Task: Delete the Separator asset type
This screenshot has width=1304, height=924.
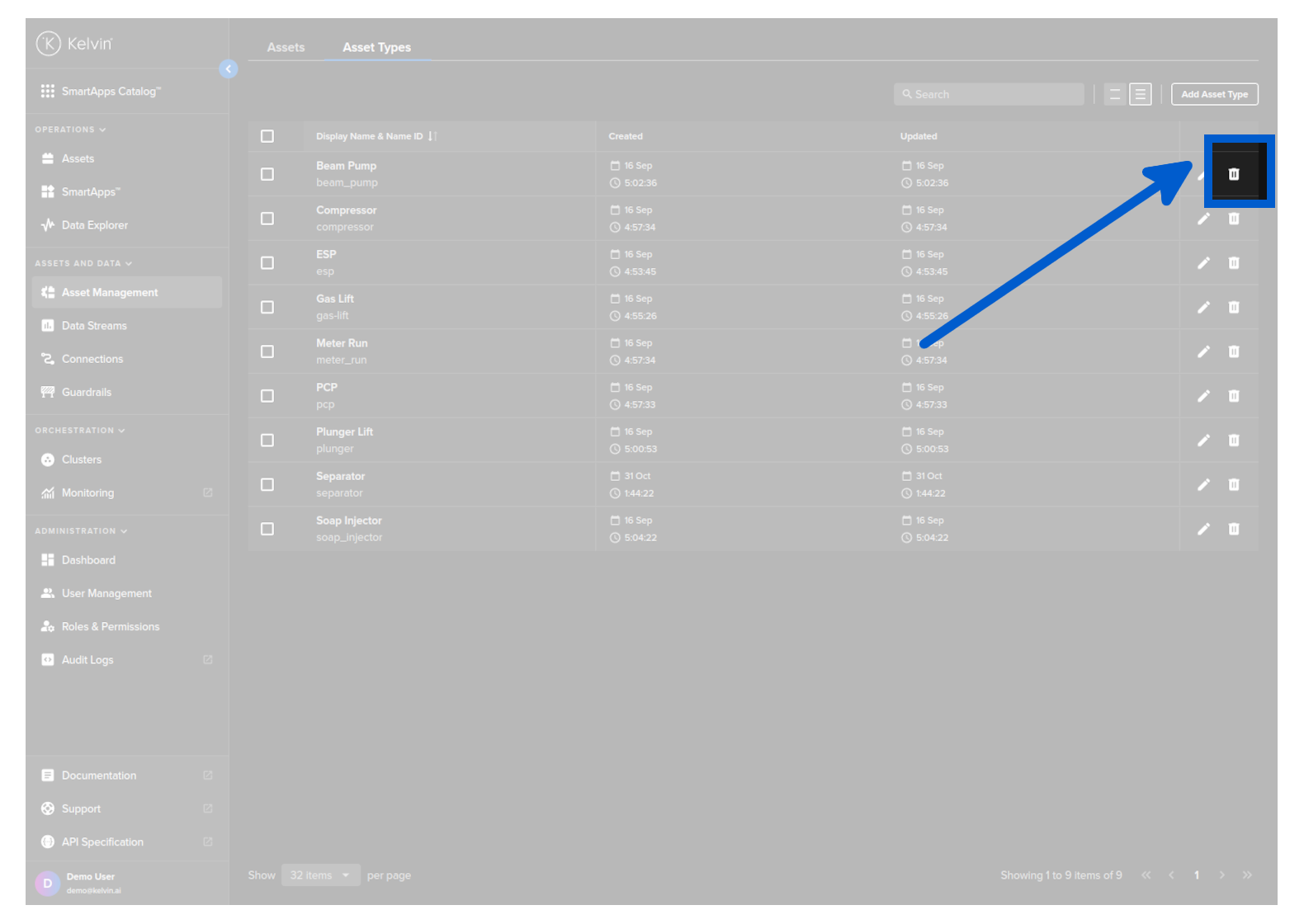Action: coord(1233,485)
